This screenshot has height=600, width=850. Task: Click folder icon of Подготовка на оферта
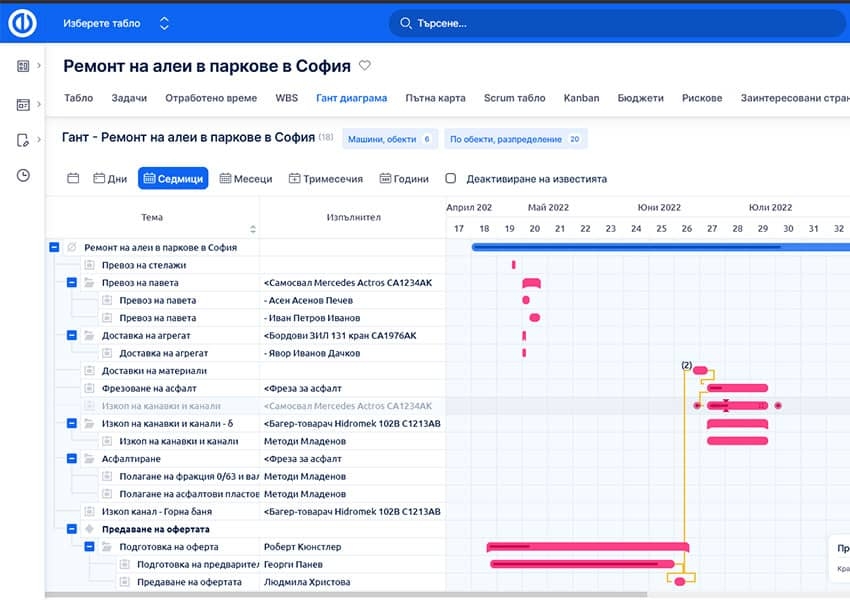pos(107,546)
